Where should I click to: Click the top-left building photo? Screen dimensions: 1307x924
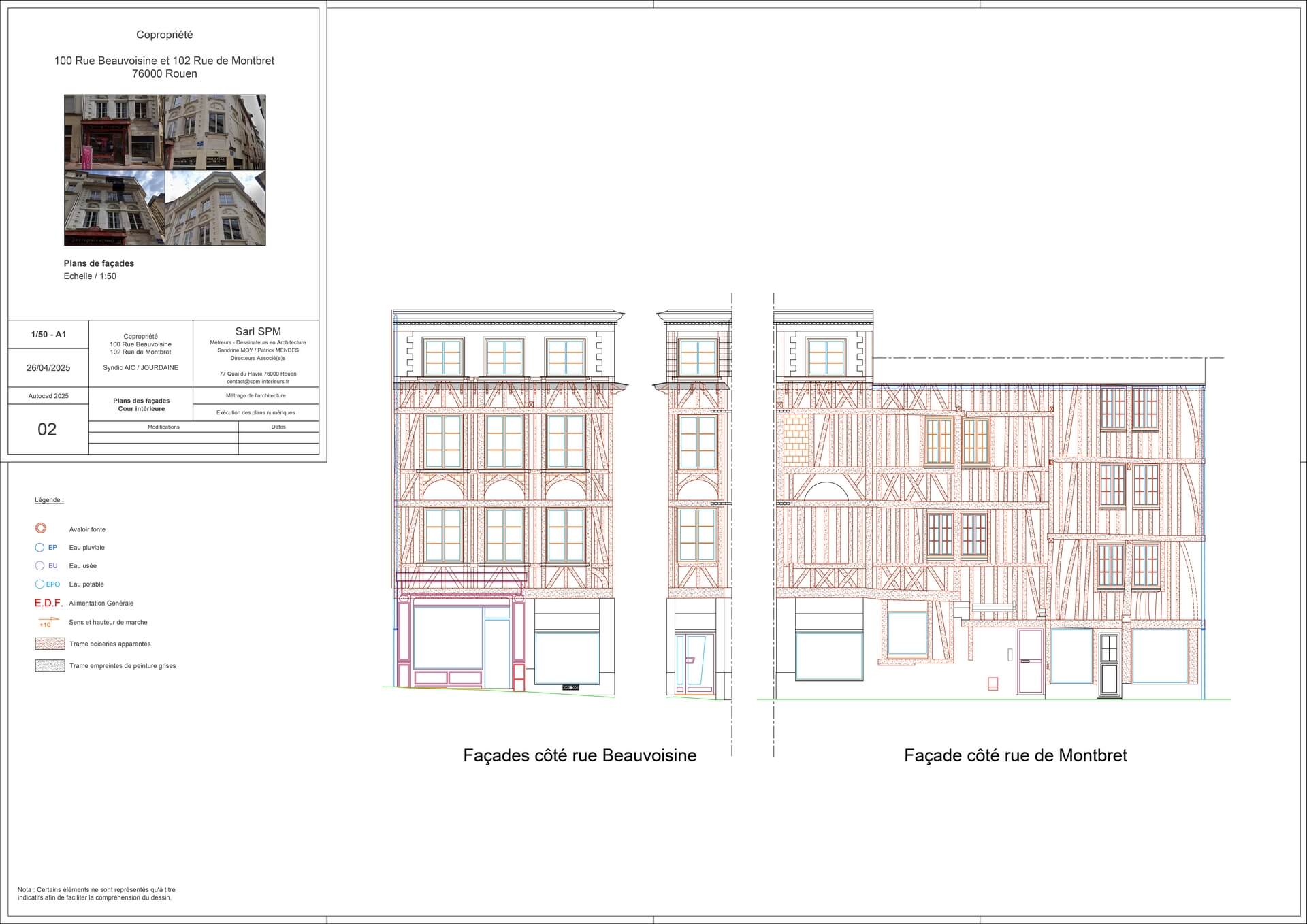coord(114,132)
